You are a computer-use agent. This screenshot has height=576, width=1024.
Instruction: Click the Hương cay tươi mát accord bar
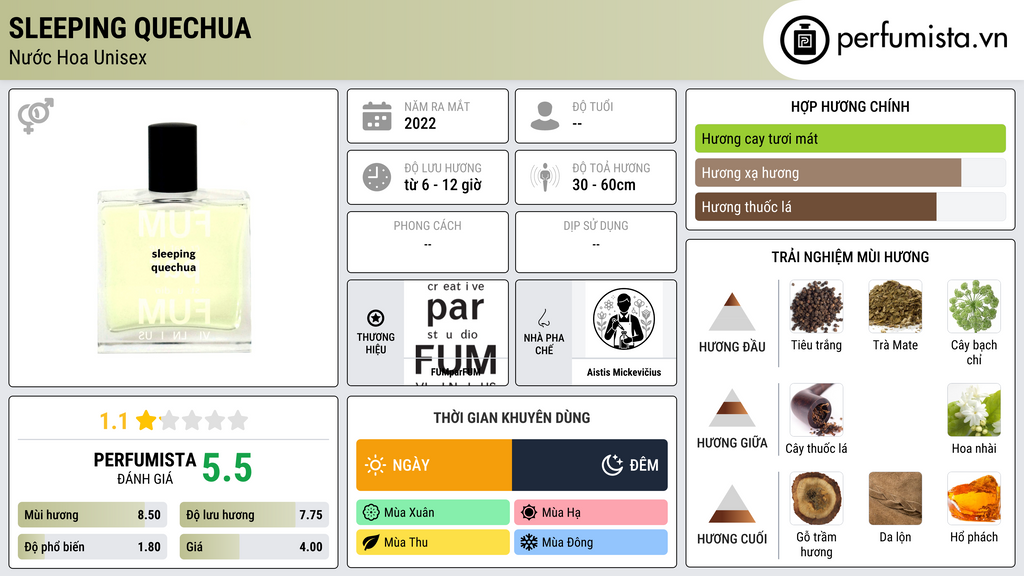pyautogui.click(x=850, y=138)
